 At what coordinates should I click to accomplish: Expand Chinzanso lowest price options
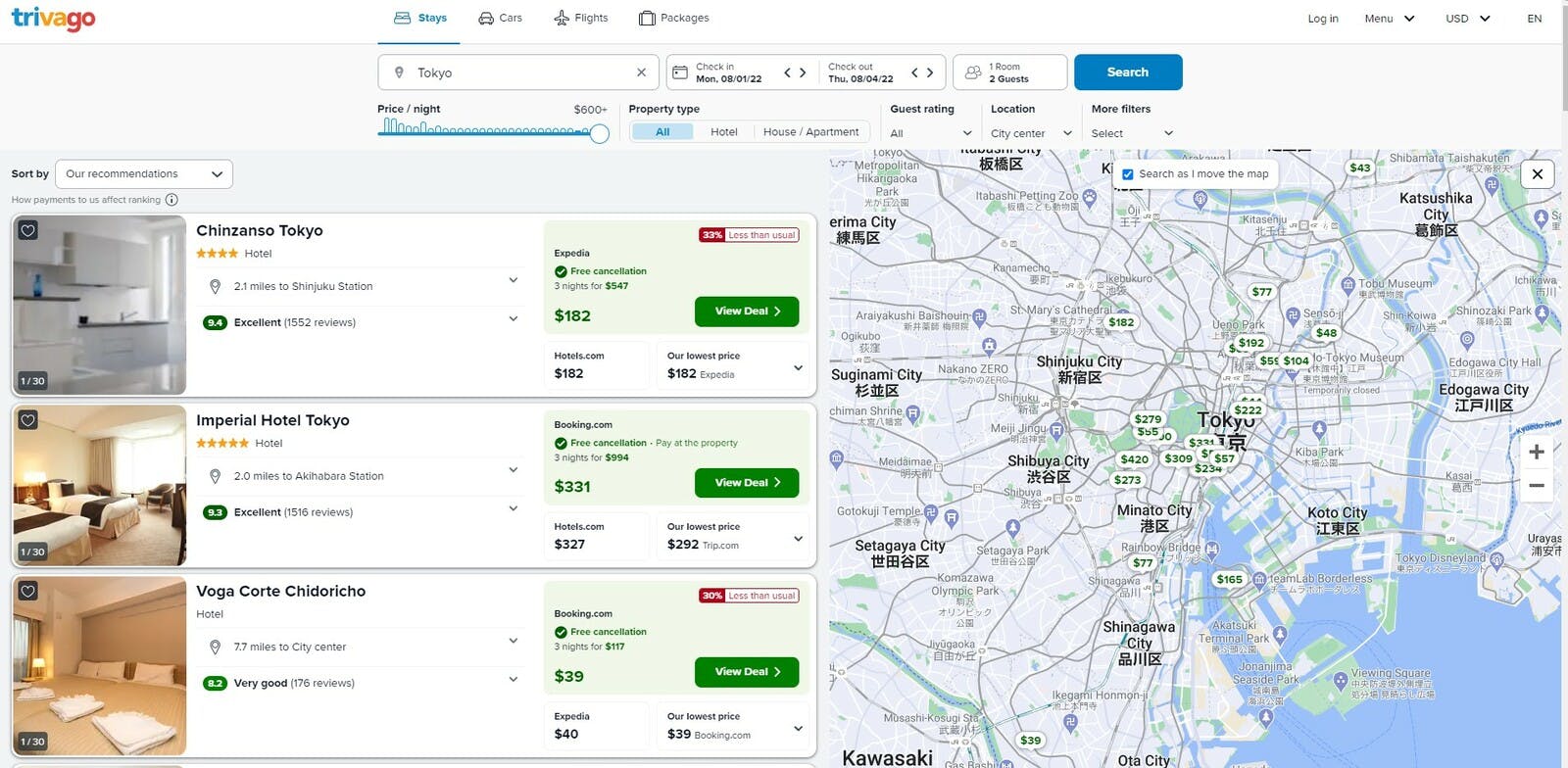[x=798, y=368]
